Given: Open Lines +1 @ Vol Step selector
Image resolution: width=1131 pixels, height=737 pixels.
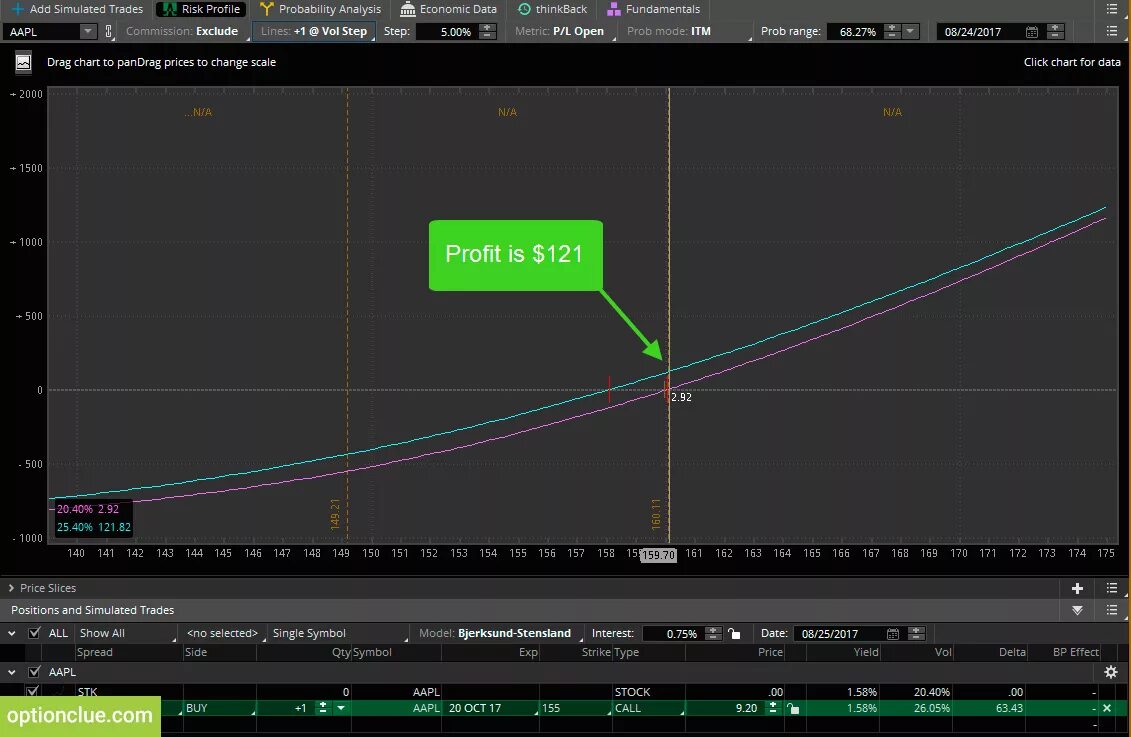Looking at the screenshot, I should (314, 31).
